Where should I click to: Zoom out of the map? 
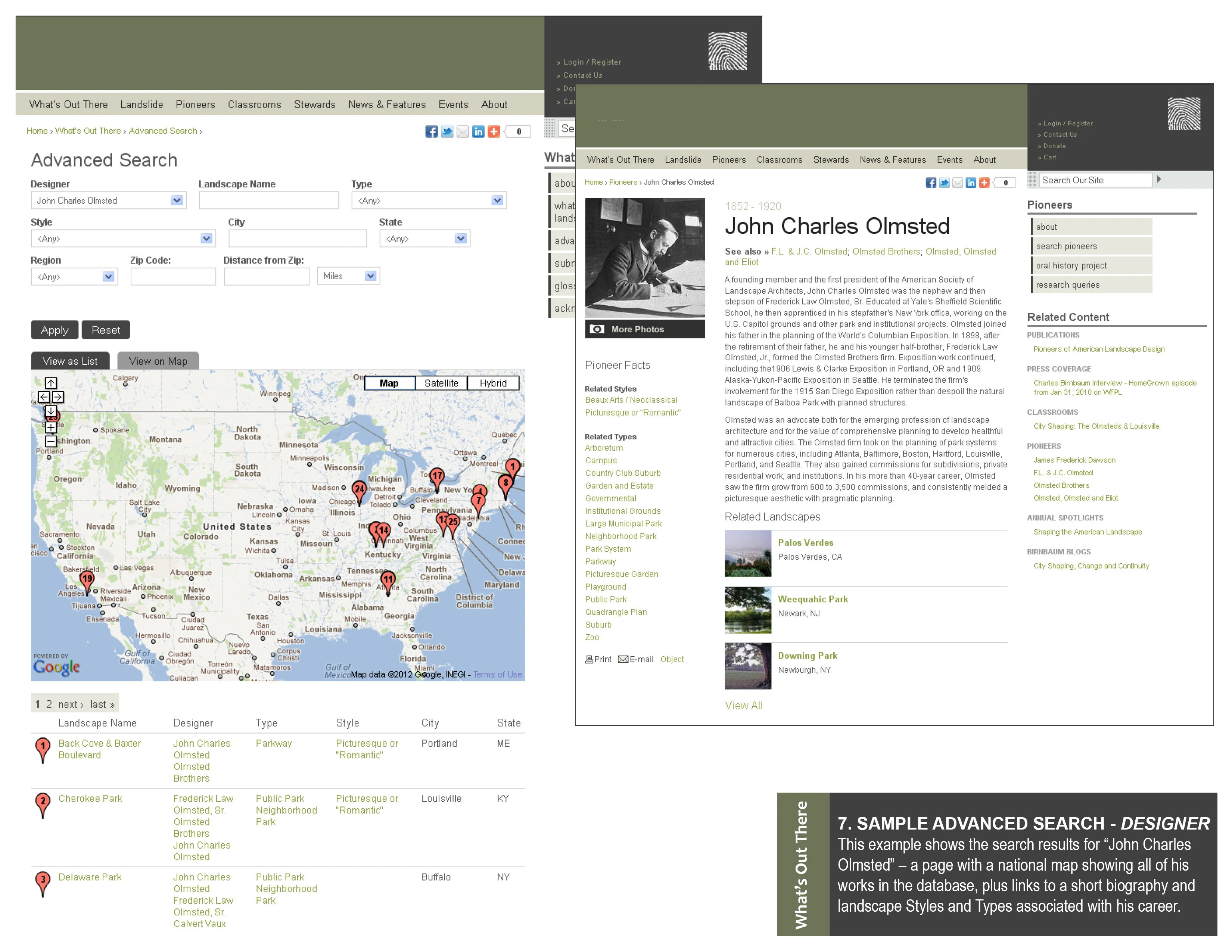[51, 441]
